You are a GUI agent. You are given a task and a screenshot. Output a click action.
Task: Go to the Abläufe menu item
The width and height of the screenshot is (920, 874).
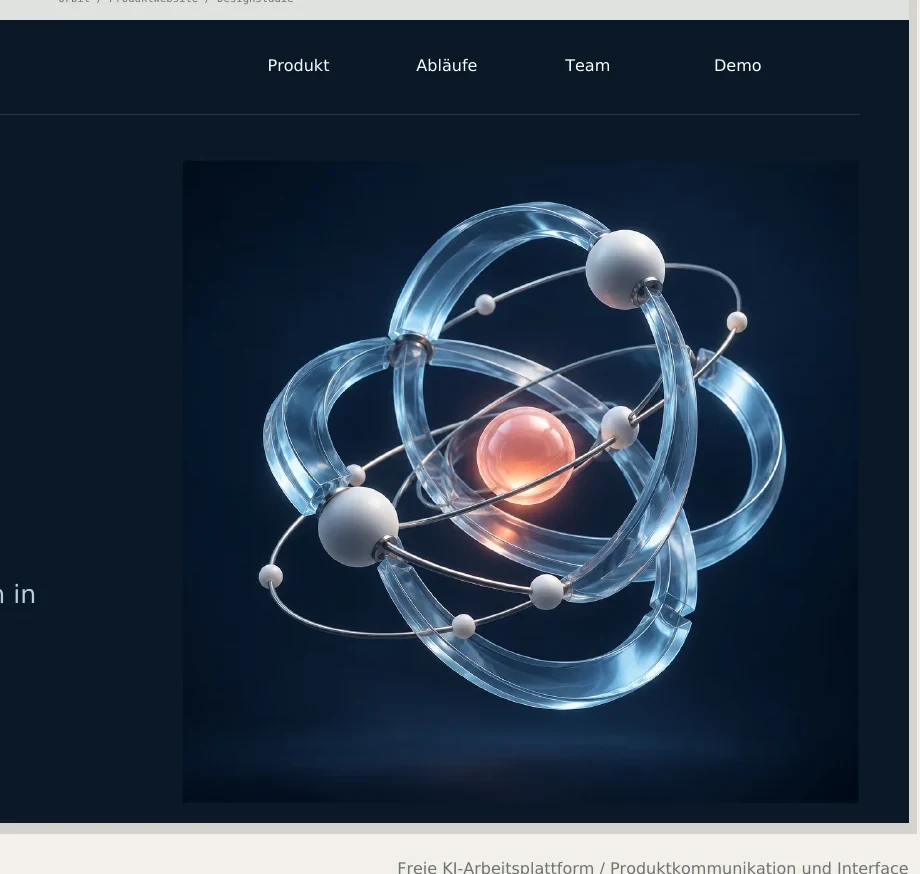[x=447, y=66]
